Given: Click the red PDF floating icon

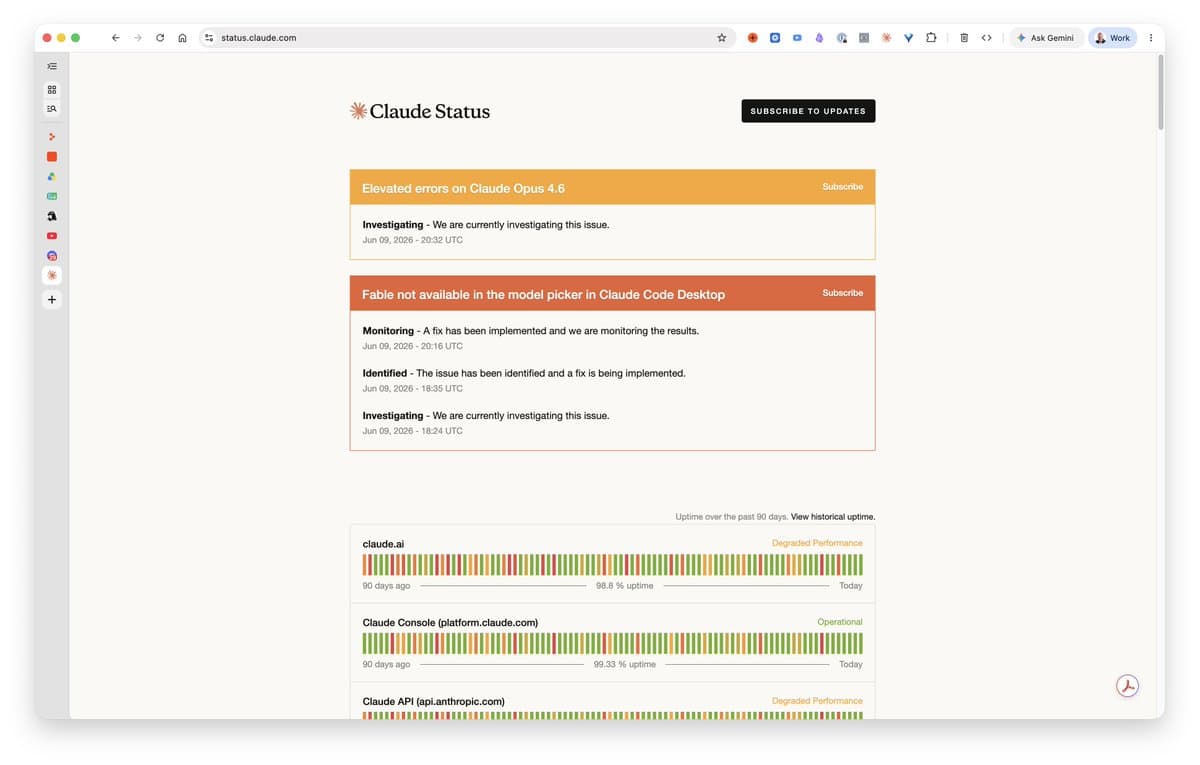Looking at the screenshot, I should [x=1128, y=686].
